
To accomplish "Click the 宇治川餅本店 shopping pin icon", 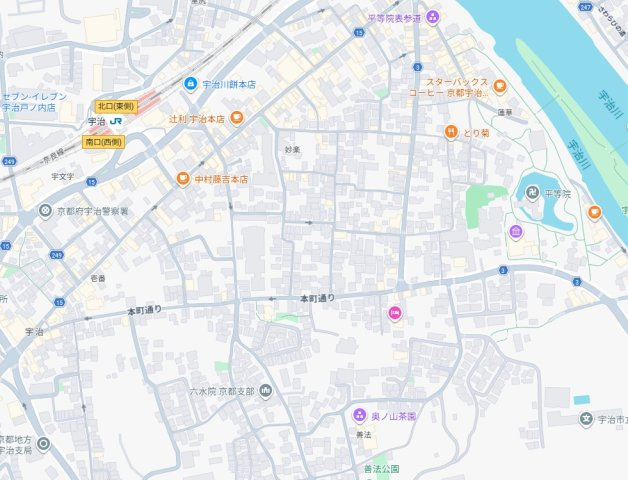I will tap(190, 84).
